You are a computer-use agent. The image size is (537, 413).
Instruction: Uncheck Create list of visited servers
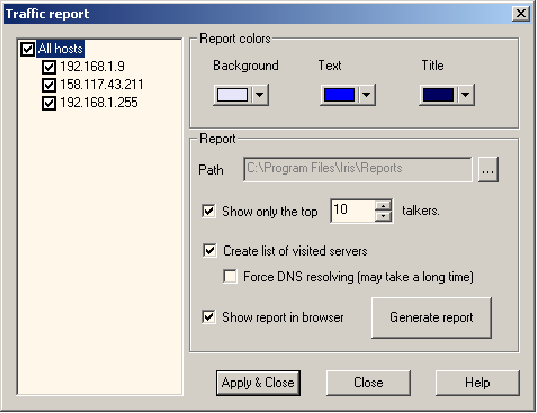point(210,250)
